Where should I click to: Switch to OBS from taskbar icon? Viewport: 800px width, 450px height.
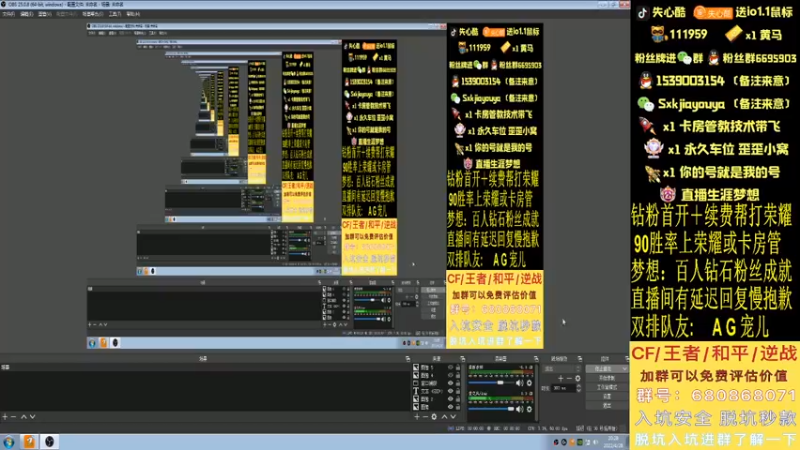tap(49, 442)
